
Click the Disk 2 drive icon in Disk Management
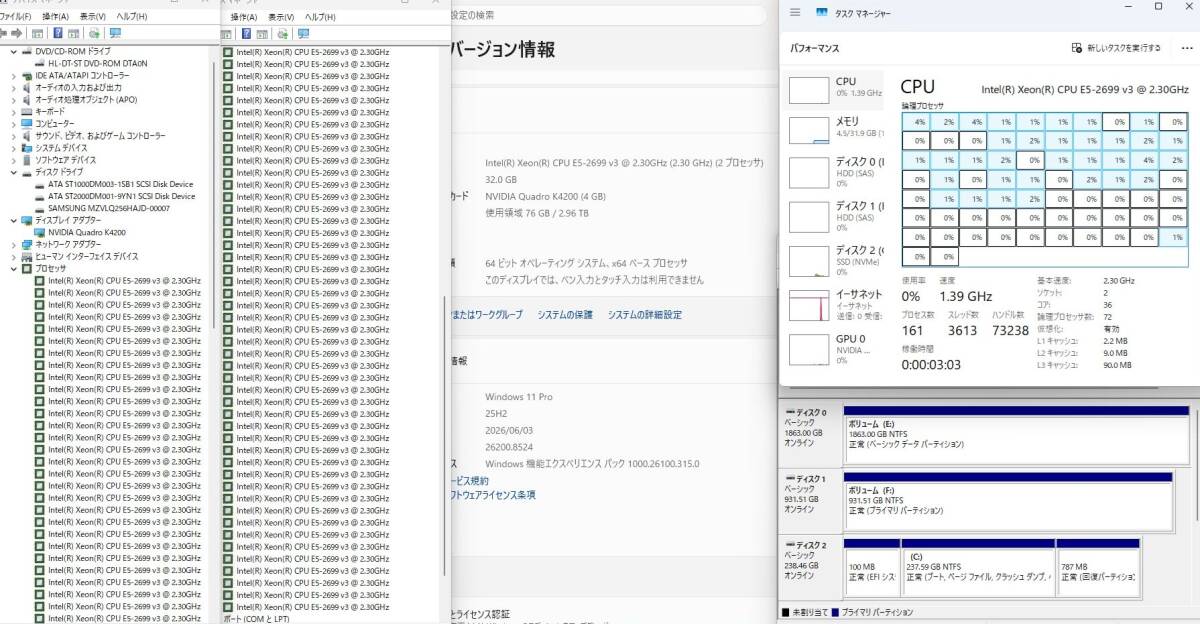tap(789, 544)
